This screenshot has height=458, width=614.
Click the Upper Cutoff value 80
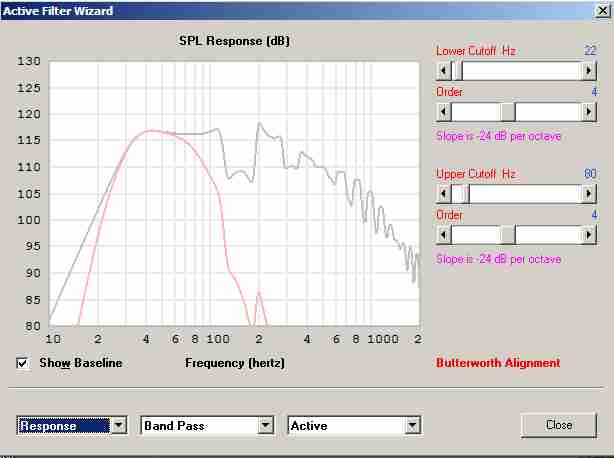(x=590, y=173)
